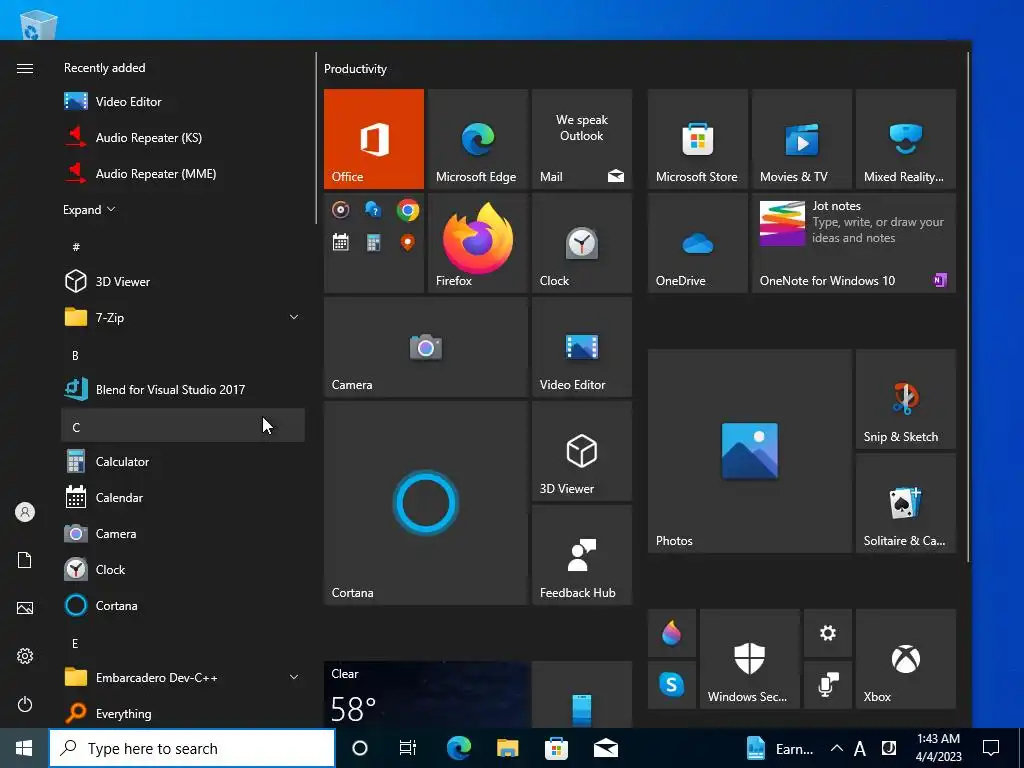
Task: Show hidden system tray icons
Action: [x=836, y=748]
